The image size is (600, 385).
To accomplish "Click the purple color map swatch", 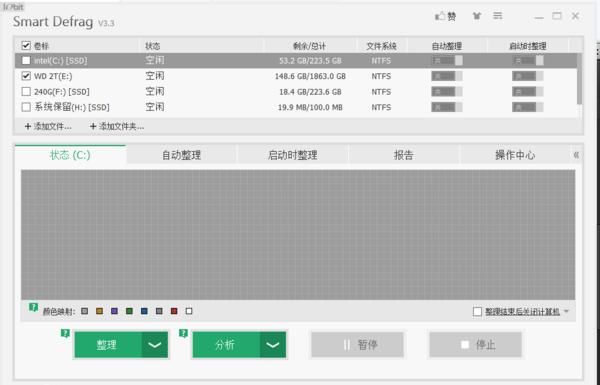I will click(x=114, y=311).
